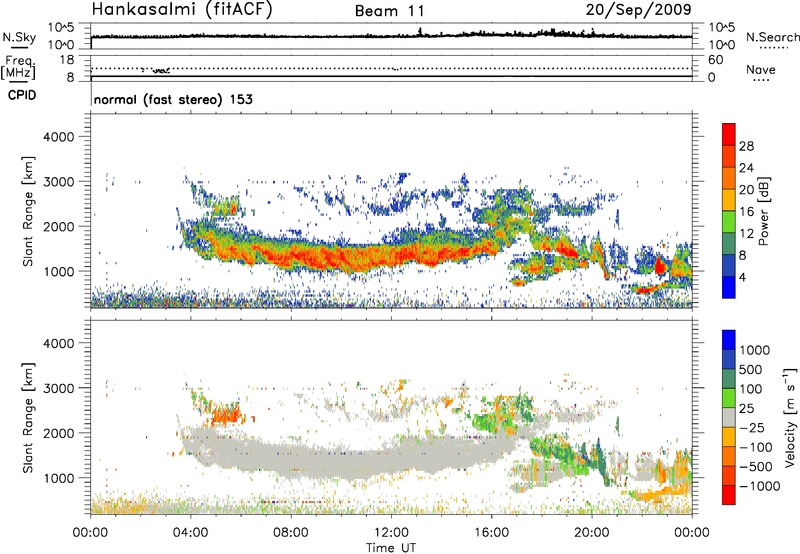The height and width of the screenshot is (554, 800).
Task: Click the CPID label
Action: coord(22,95)
